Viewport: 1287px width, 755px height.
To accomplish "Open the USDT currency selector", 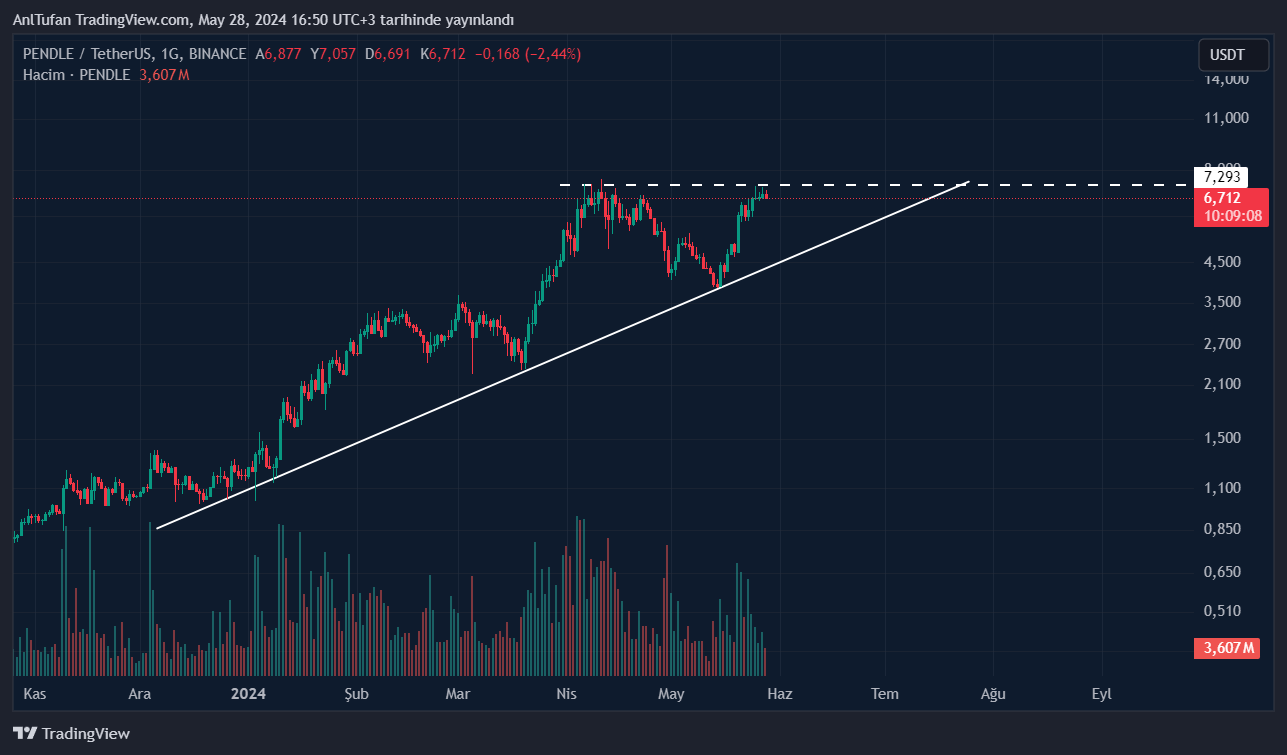I will (1227, 55).
